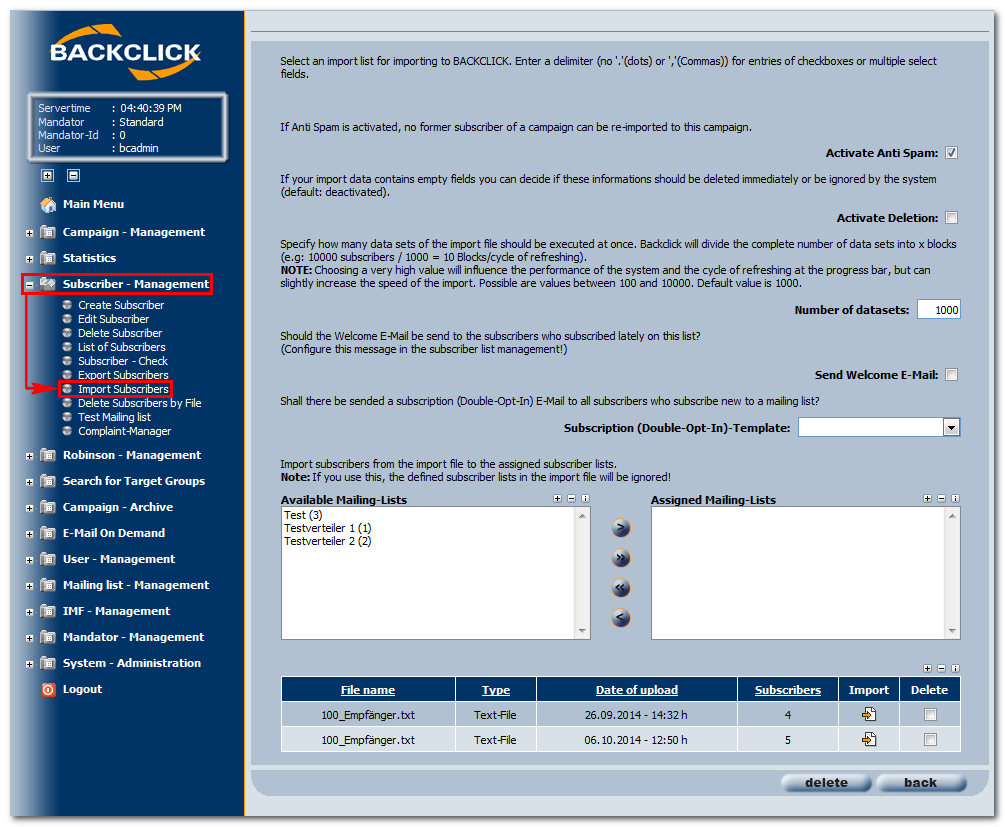The width and height of the screenshot is (1005, 827).
Task: Open List of Subscribers menu entry
Action: (x=122, y=347)
